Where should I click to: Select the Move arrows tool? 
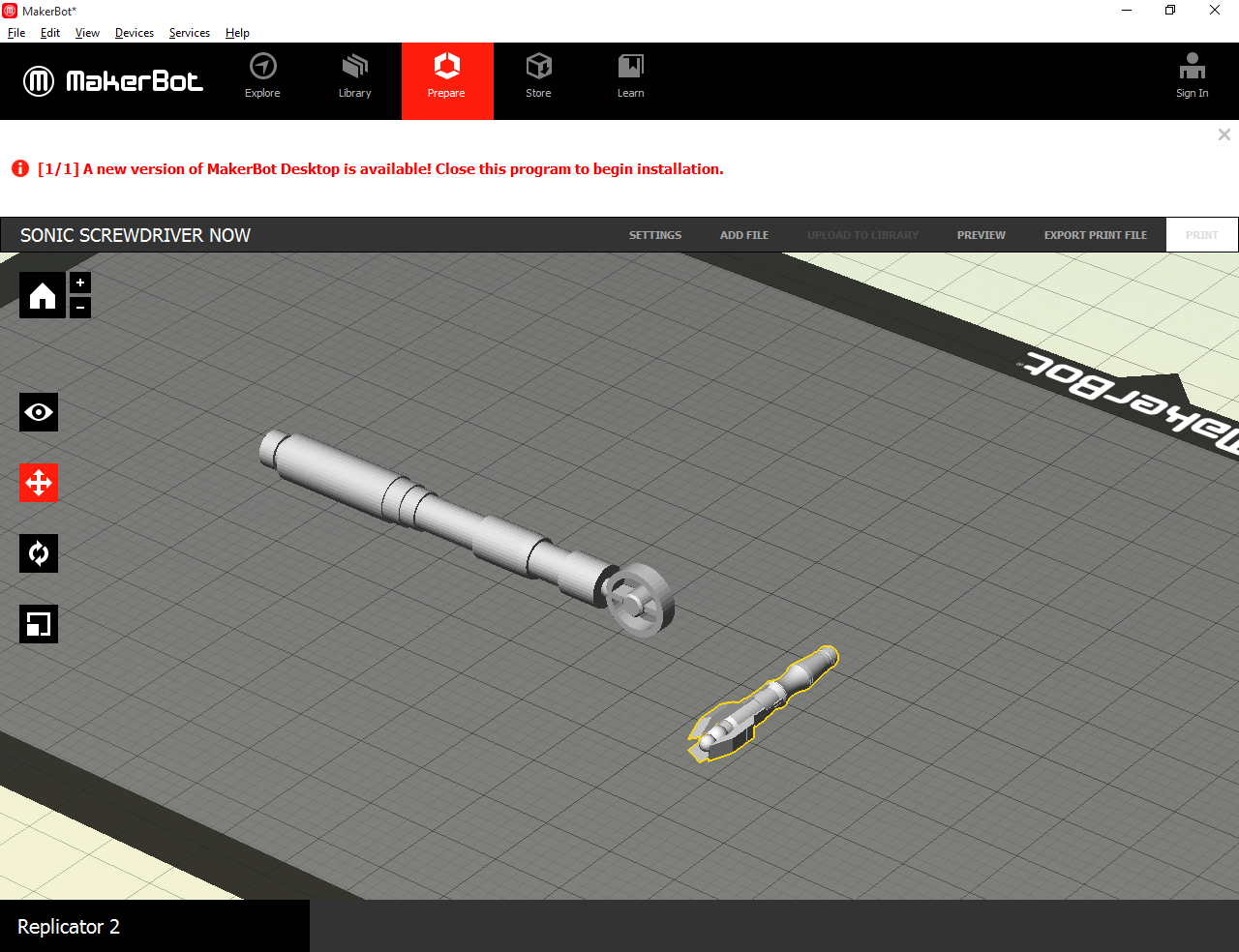(39, 483)
